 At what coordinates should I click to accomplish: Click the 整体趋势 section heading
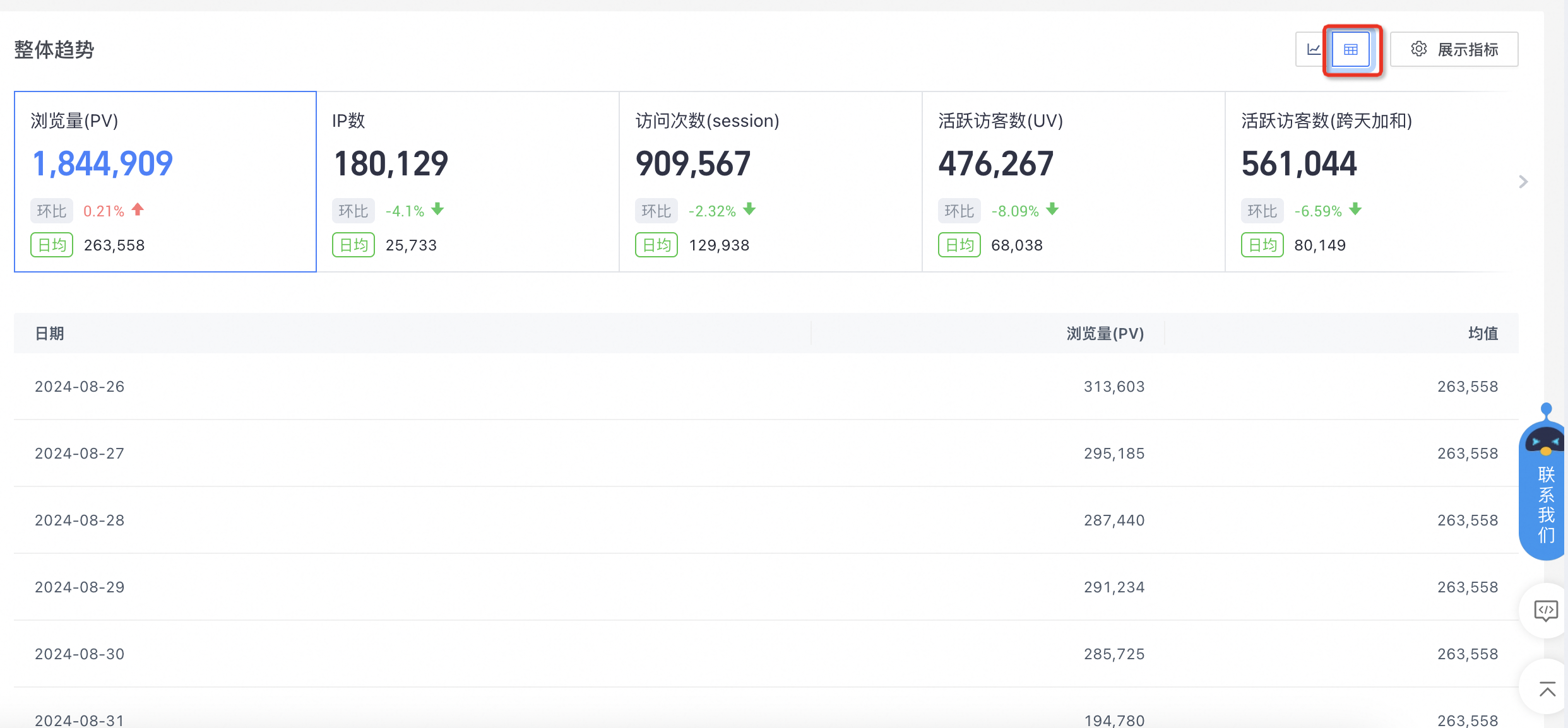click(54, 49)
